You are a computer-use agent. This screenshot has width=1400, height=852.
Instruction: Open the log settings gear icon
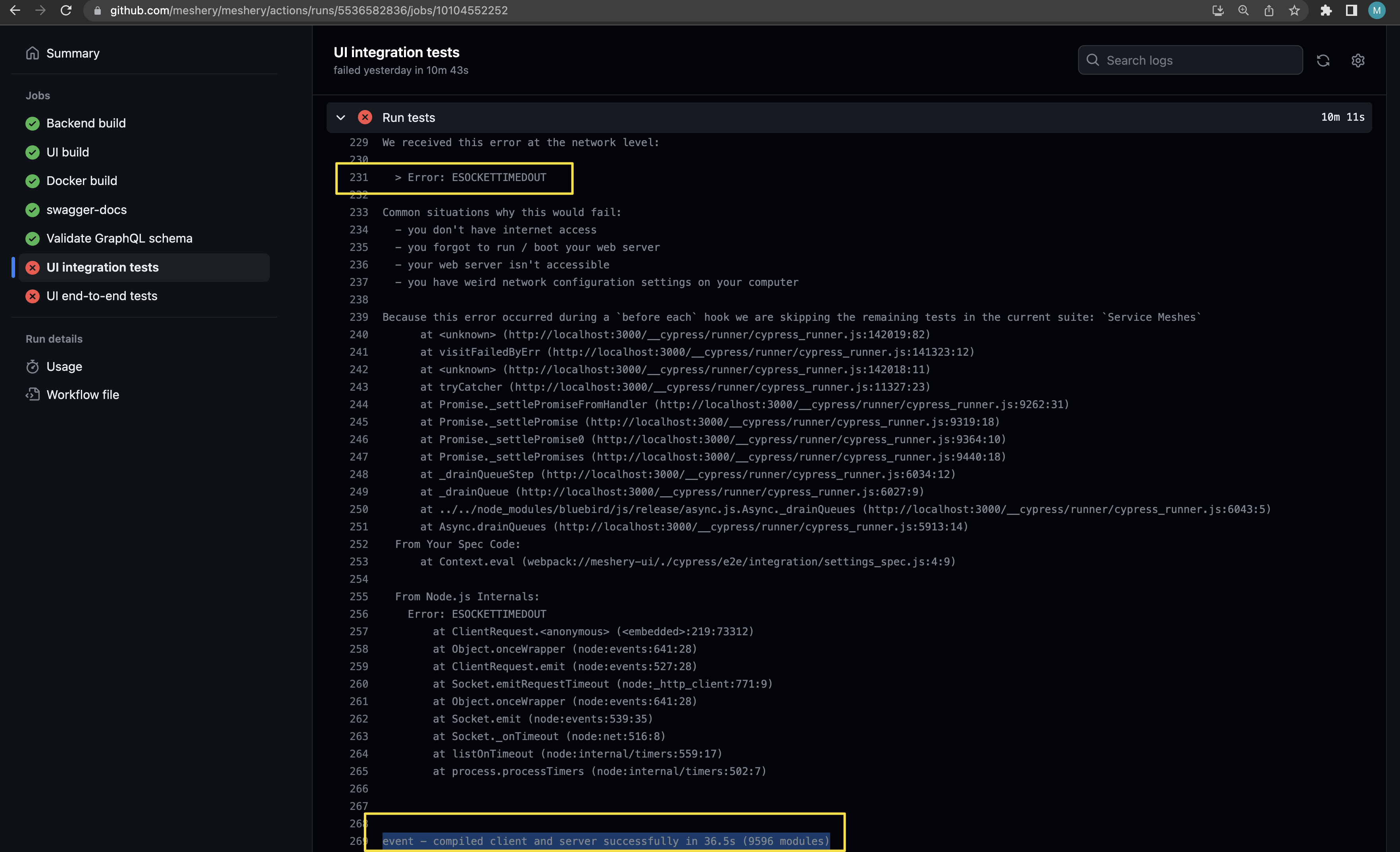click(1358, 60)
